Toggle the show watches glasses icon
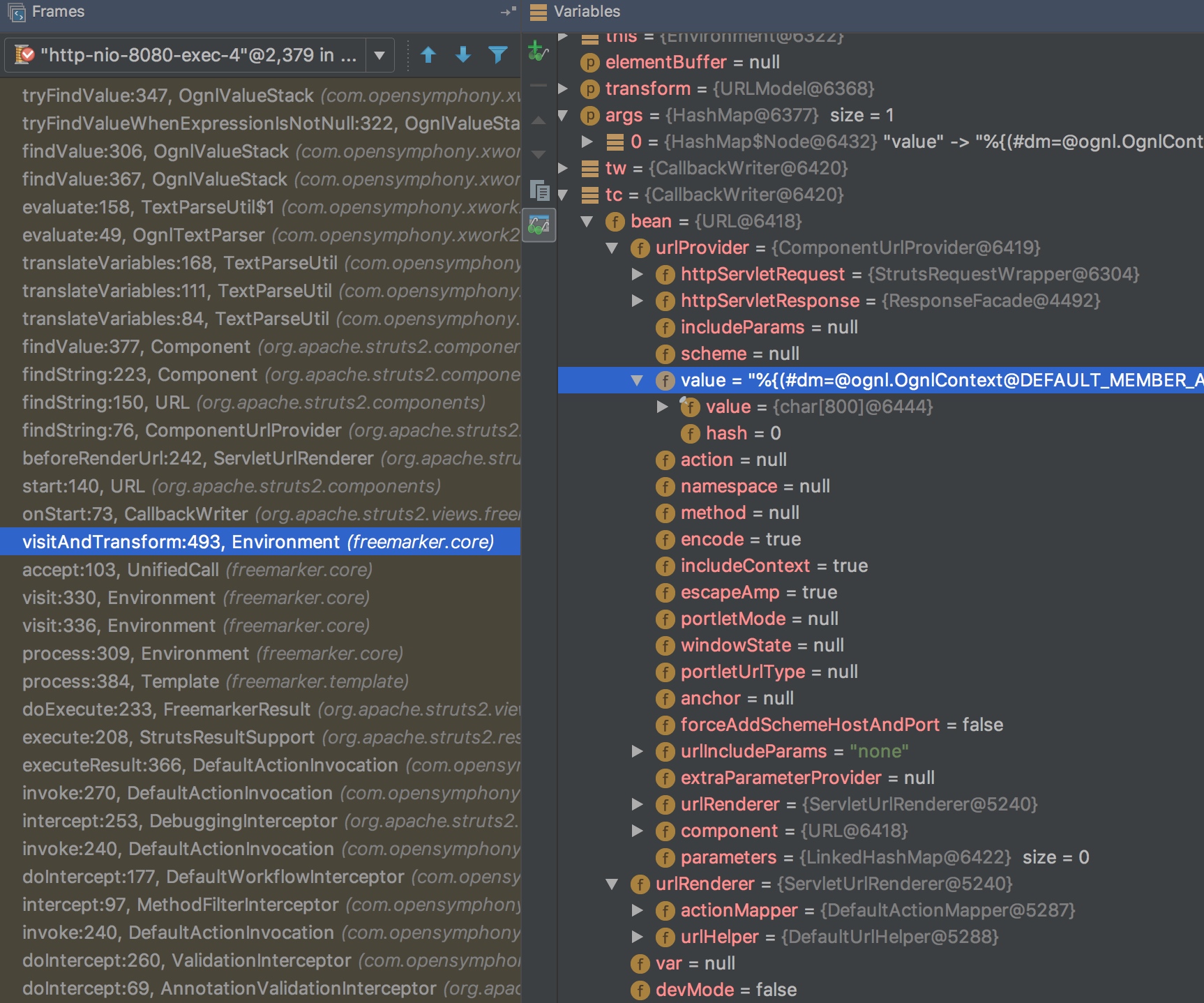Screen dimensions: 1204x1003 coord(539,225)
